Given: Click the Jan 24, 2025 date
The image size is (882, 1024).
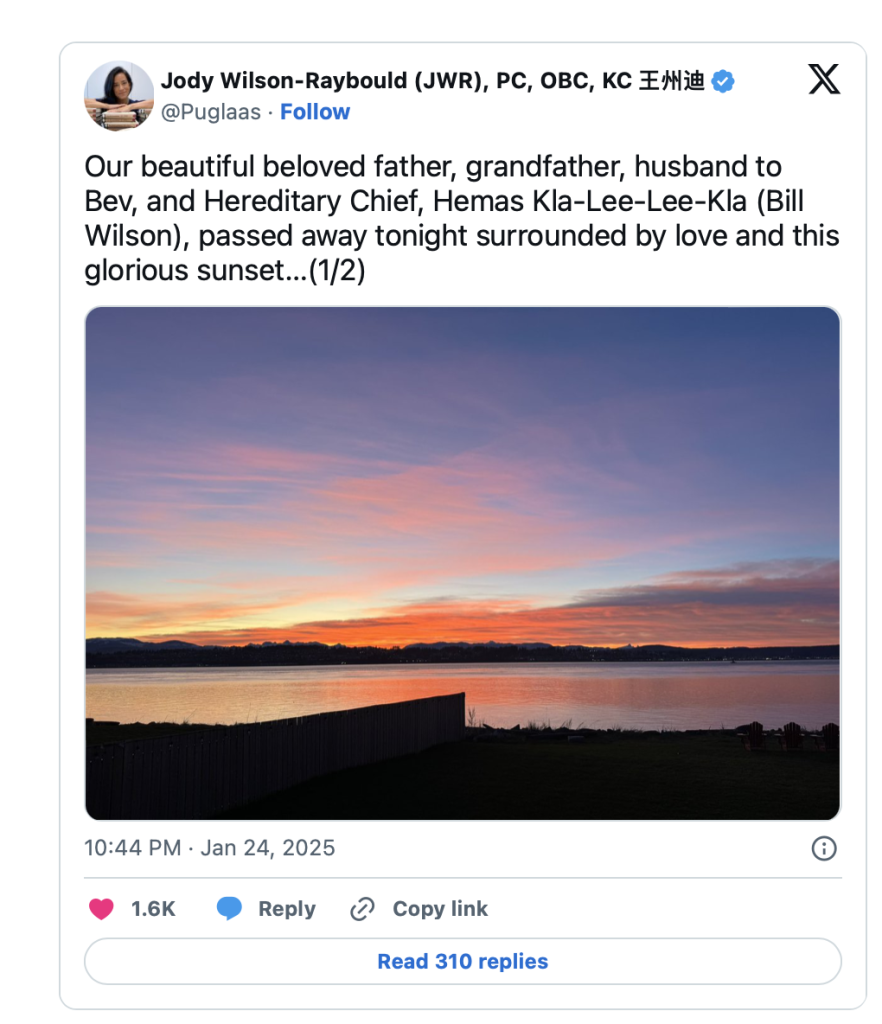Looking at the screenshot, I should pos(268,849).
